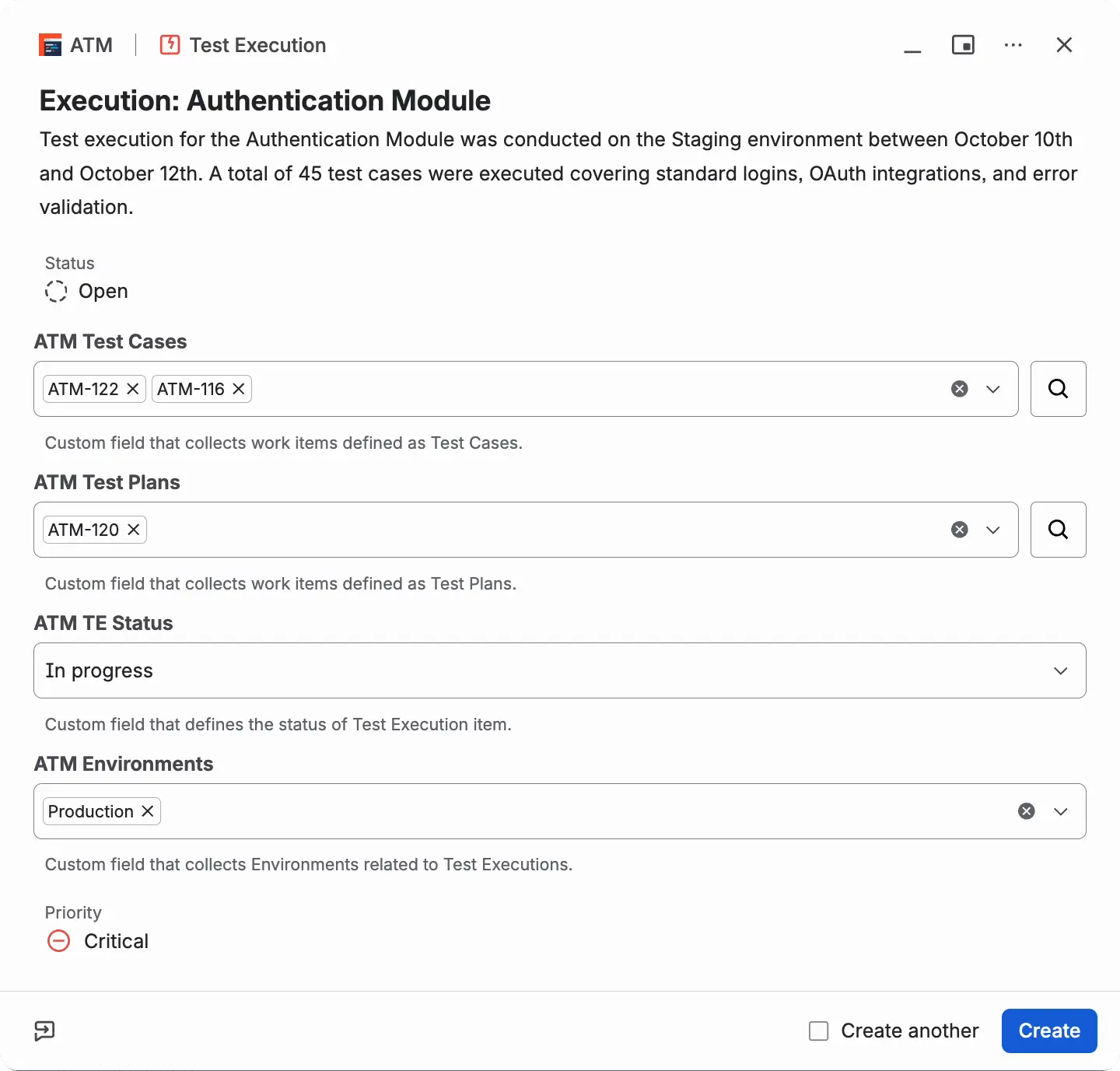Image resolution: width=1120 pixels, height=1071 pixels.
Task: Open the ATM TE Status dropdown
Action: [560, 670]
